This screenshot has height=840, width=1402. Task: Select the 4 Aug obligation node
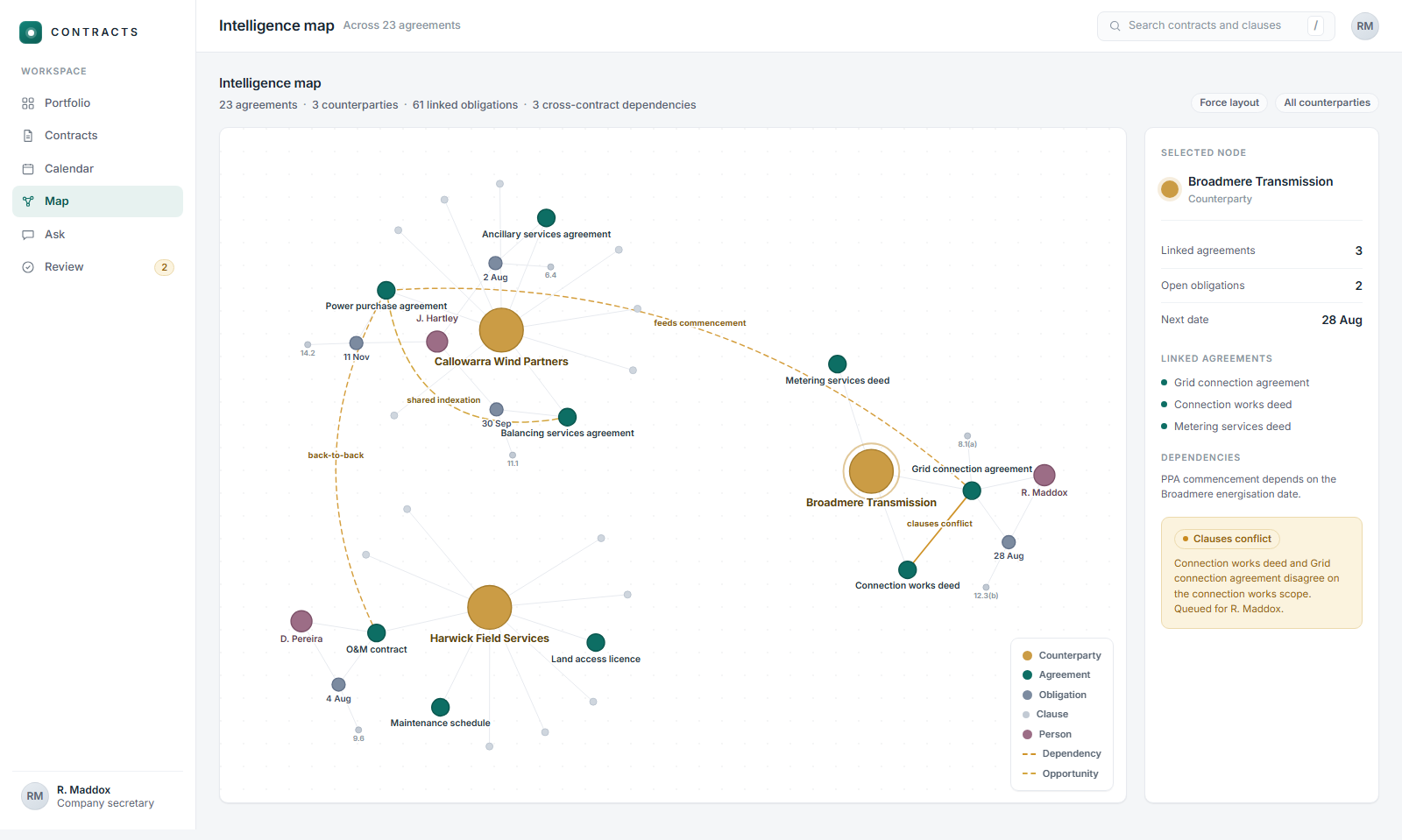coord(338,685)
